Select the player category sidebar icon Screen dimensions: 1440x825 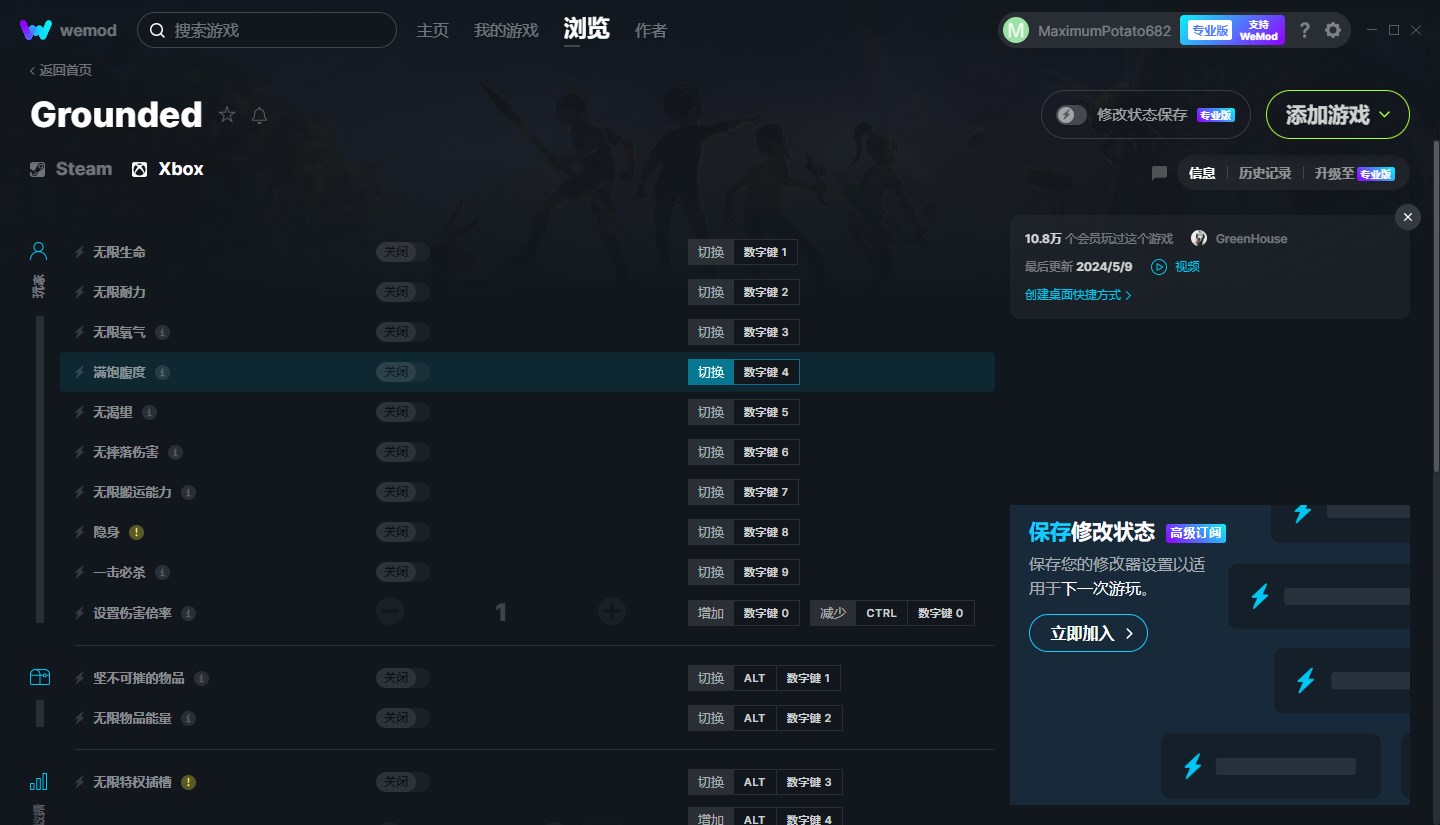(x=38, y=251)
